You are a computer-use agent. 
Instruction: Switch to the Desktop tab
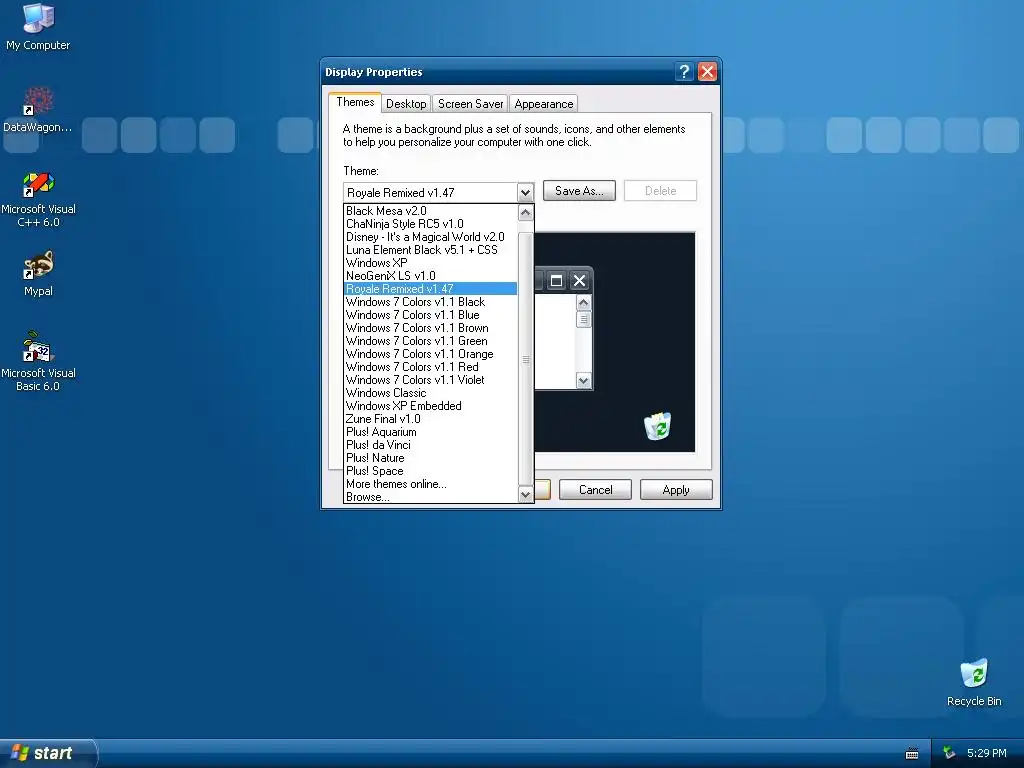pos(406,104)
